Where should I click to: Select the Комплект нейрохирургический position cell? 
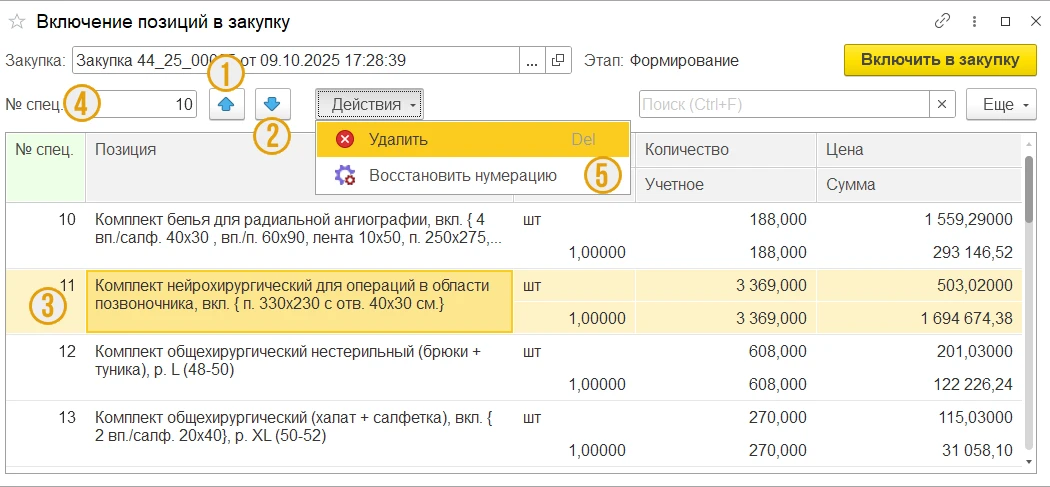299,301
